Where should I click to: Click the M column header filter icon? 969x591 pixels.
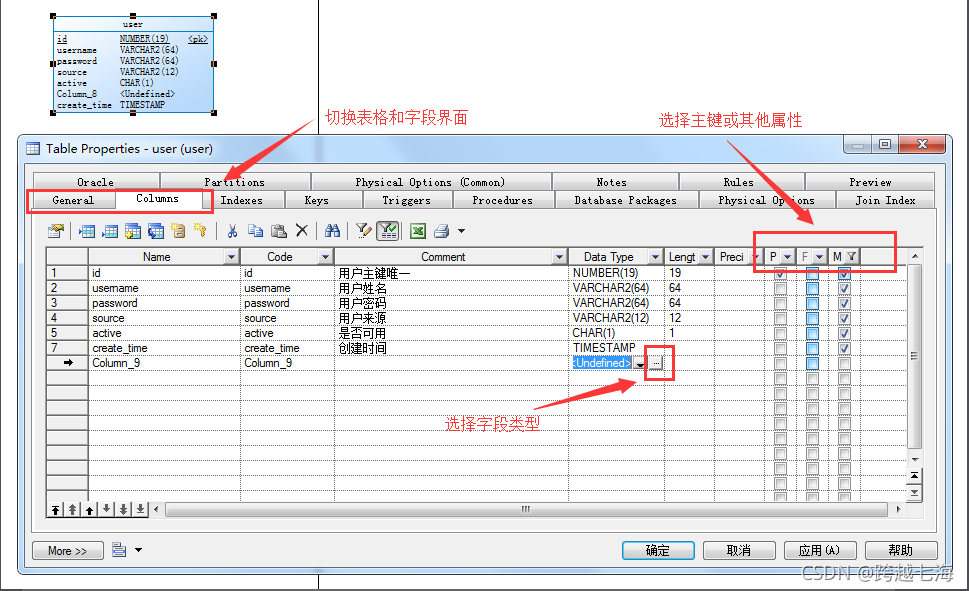(x=852, y=257)
